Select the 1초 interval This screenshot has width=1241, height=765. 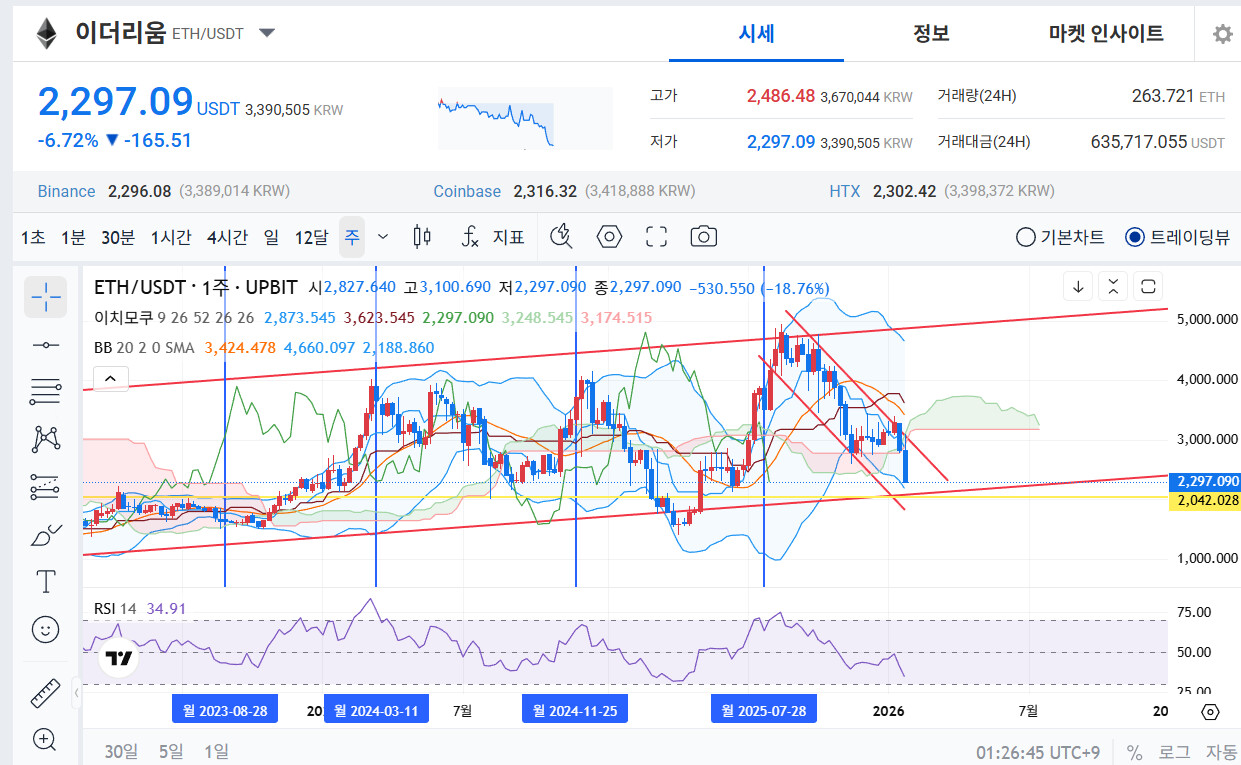coord(33,237)
